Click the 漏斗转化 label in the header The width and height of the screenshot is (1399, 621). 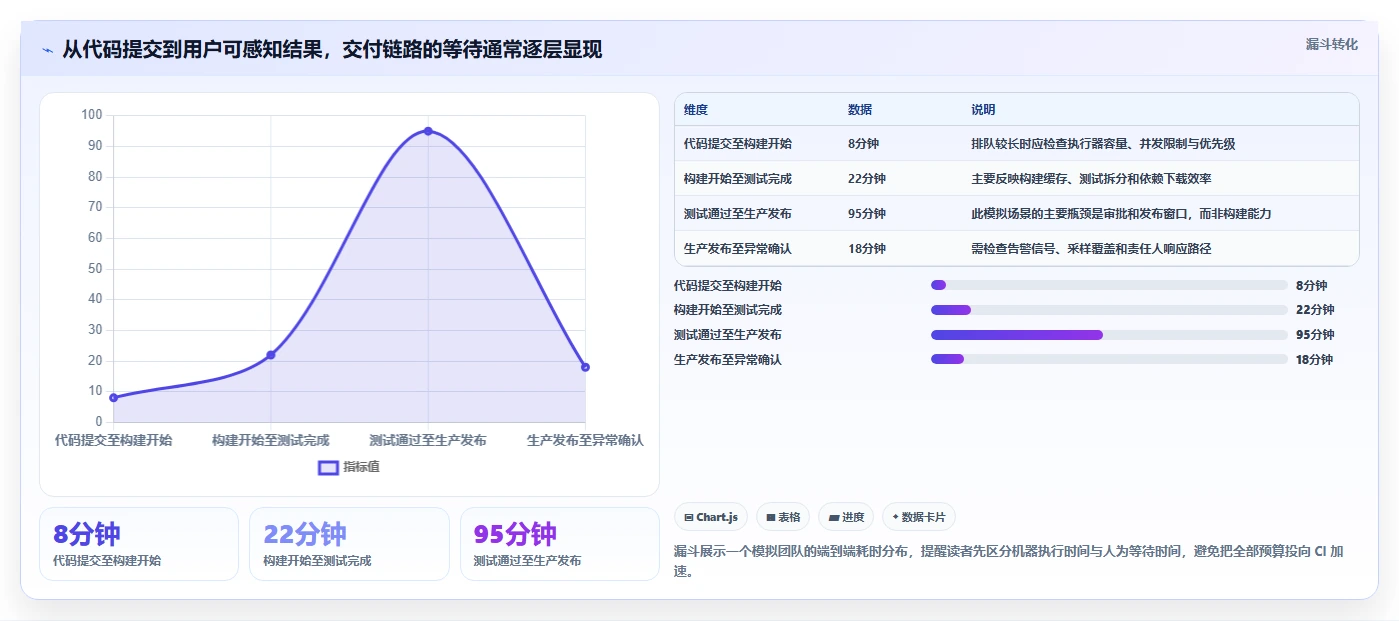click(x=1331, y=44)
